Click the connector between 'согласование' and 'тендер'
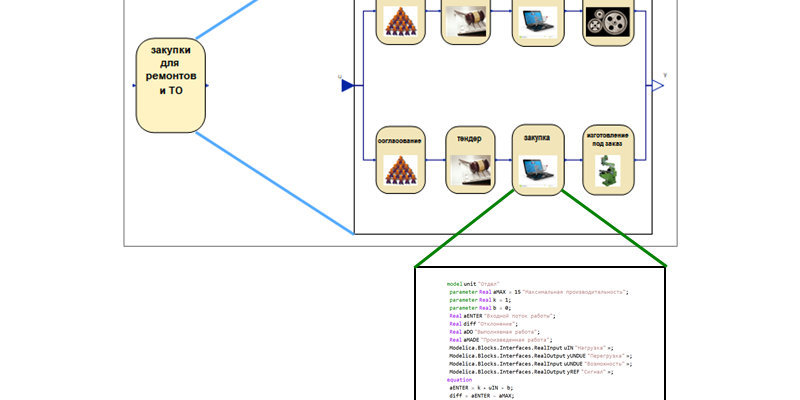Image resolution: width=800 pixels, height=400 pixels. click(x=434, y=160)
